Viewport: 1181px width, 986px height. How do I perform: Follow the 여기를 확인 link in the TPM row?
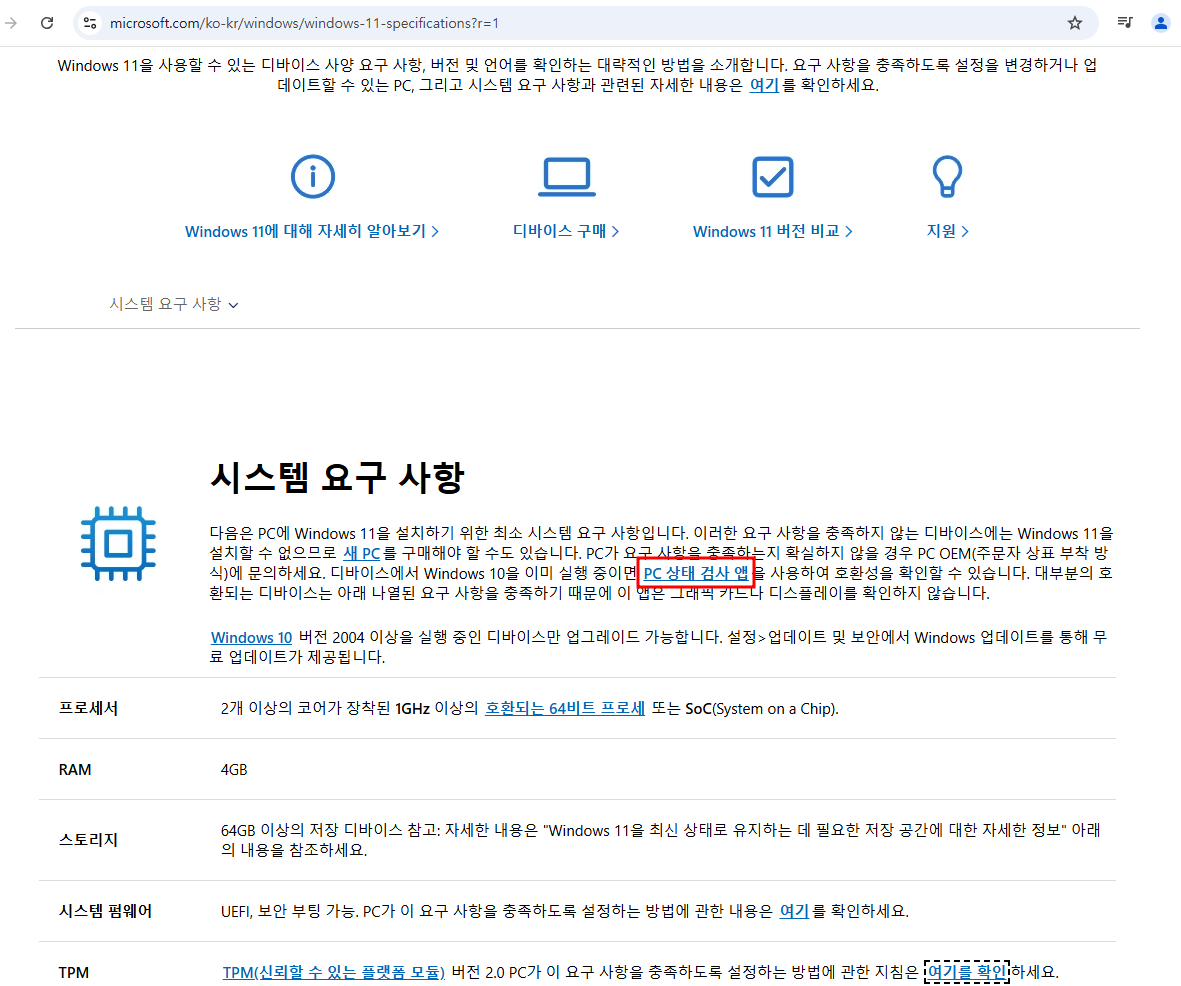point(966,972)
